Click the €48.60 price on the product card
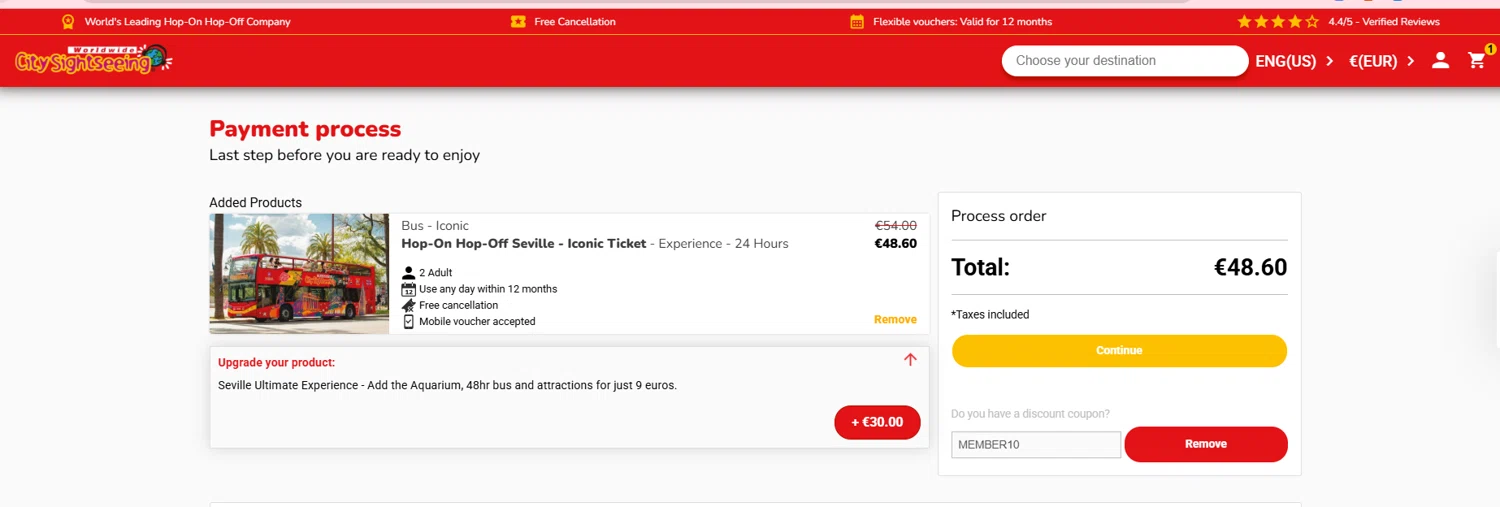This screenshot has height=507, width=1500. (x=896, y=243)
